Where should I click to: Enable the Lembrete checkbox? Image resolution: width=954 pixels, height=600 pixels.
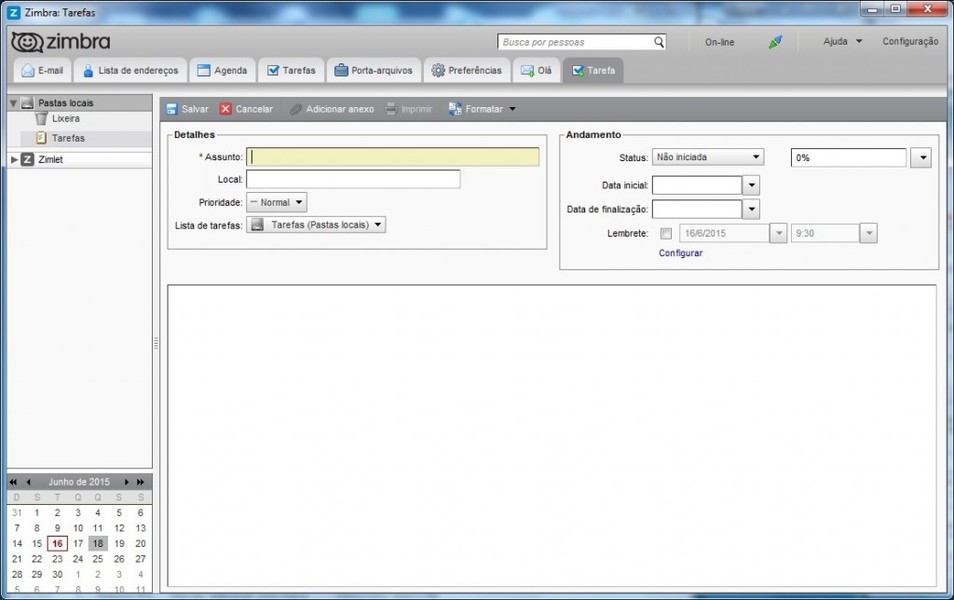(x=666, y=233)
